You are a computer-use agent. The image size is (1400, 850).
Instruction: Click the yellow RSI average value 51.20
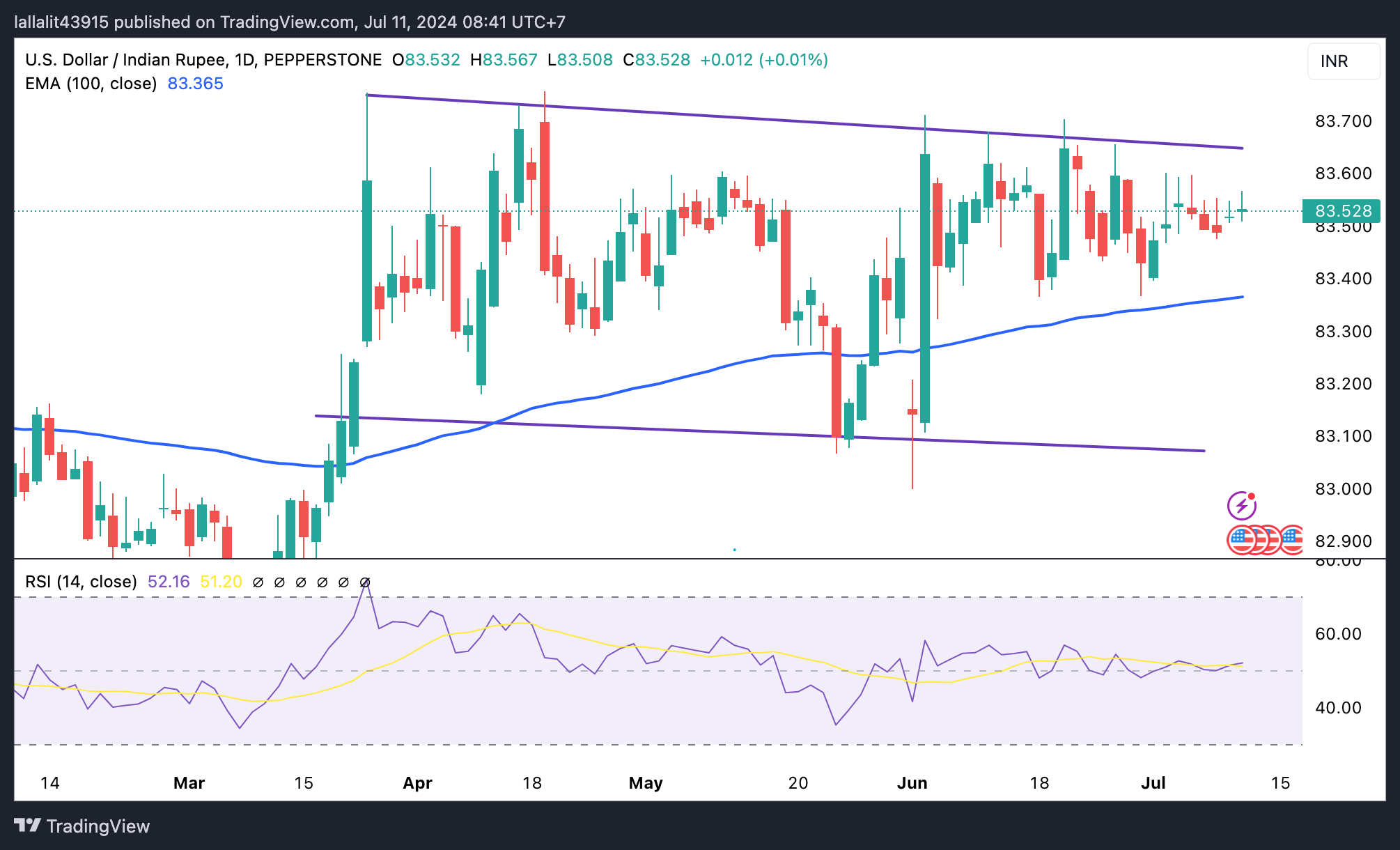(221, 582)
